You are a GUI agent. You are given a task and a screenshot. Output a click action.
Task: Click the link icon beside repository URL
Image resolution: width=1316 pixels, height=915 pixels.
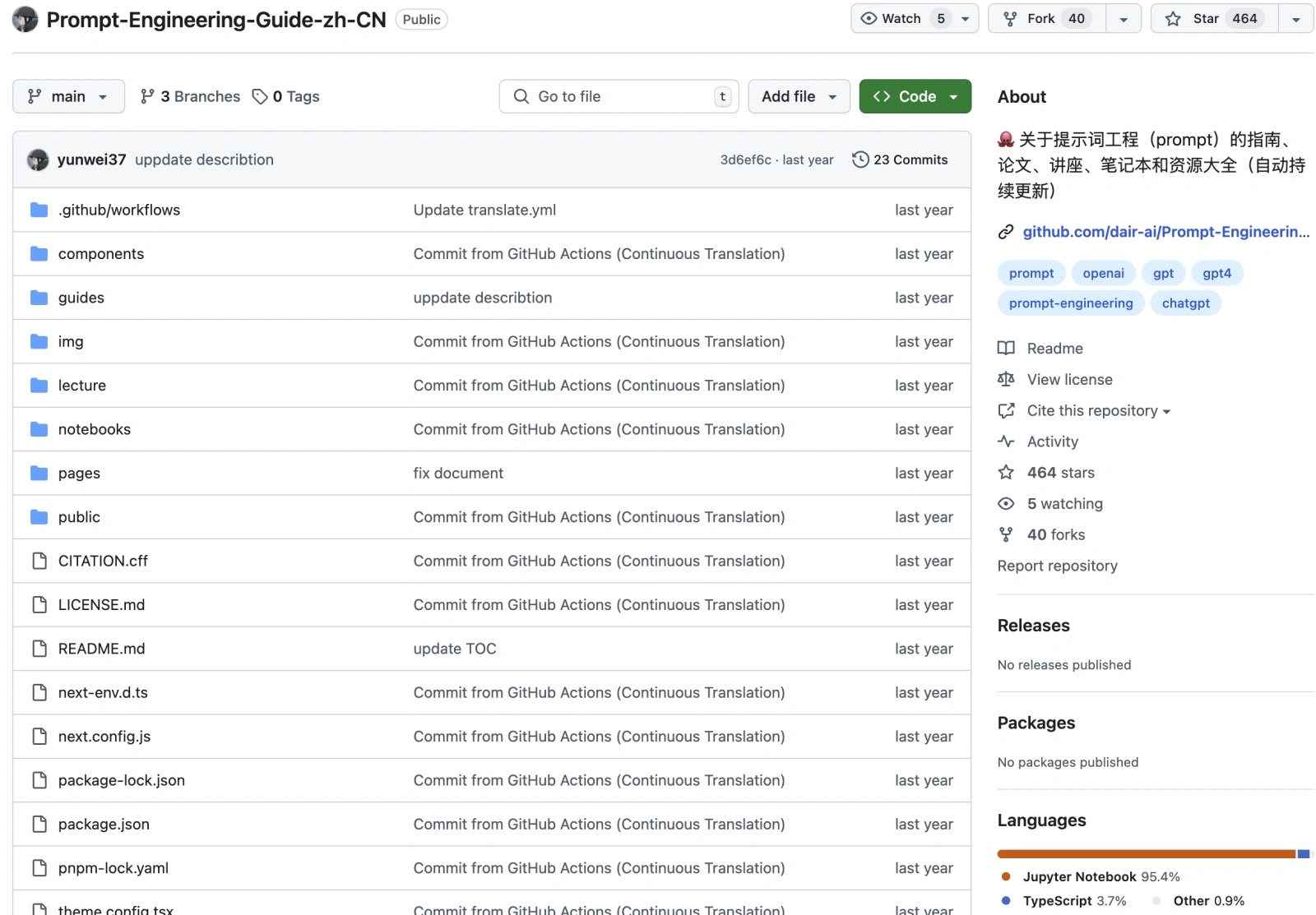pos(1006,233)
